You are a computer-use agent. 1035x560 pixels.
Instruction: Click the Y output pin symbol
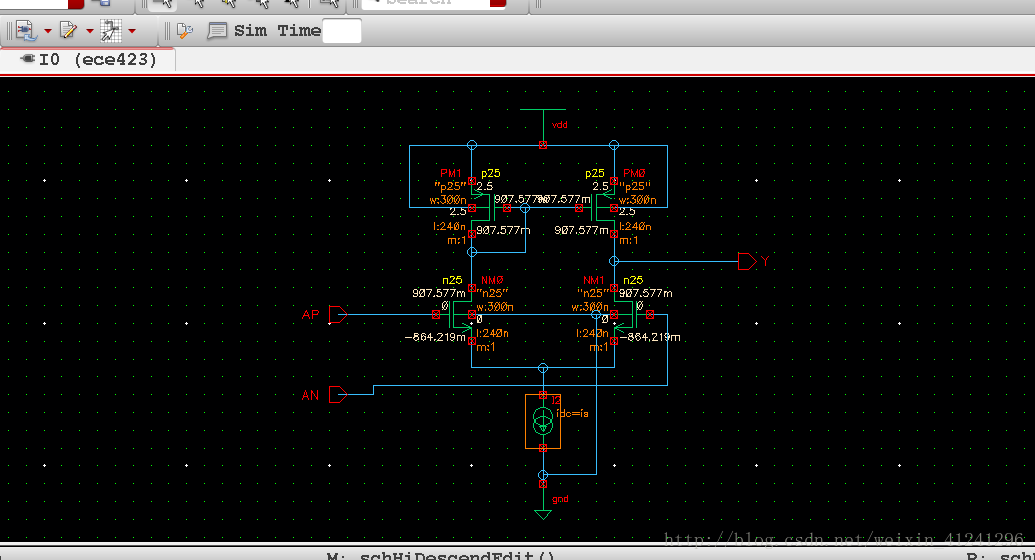(x=746, y=261)
